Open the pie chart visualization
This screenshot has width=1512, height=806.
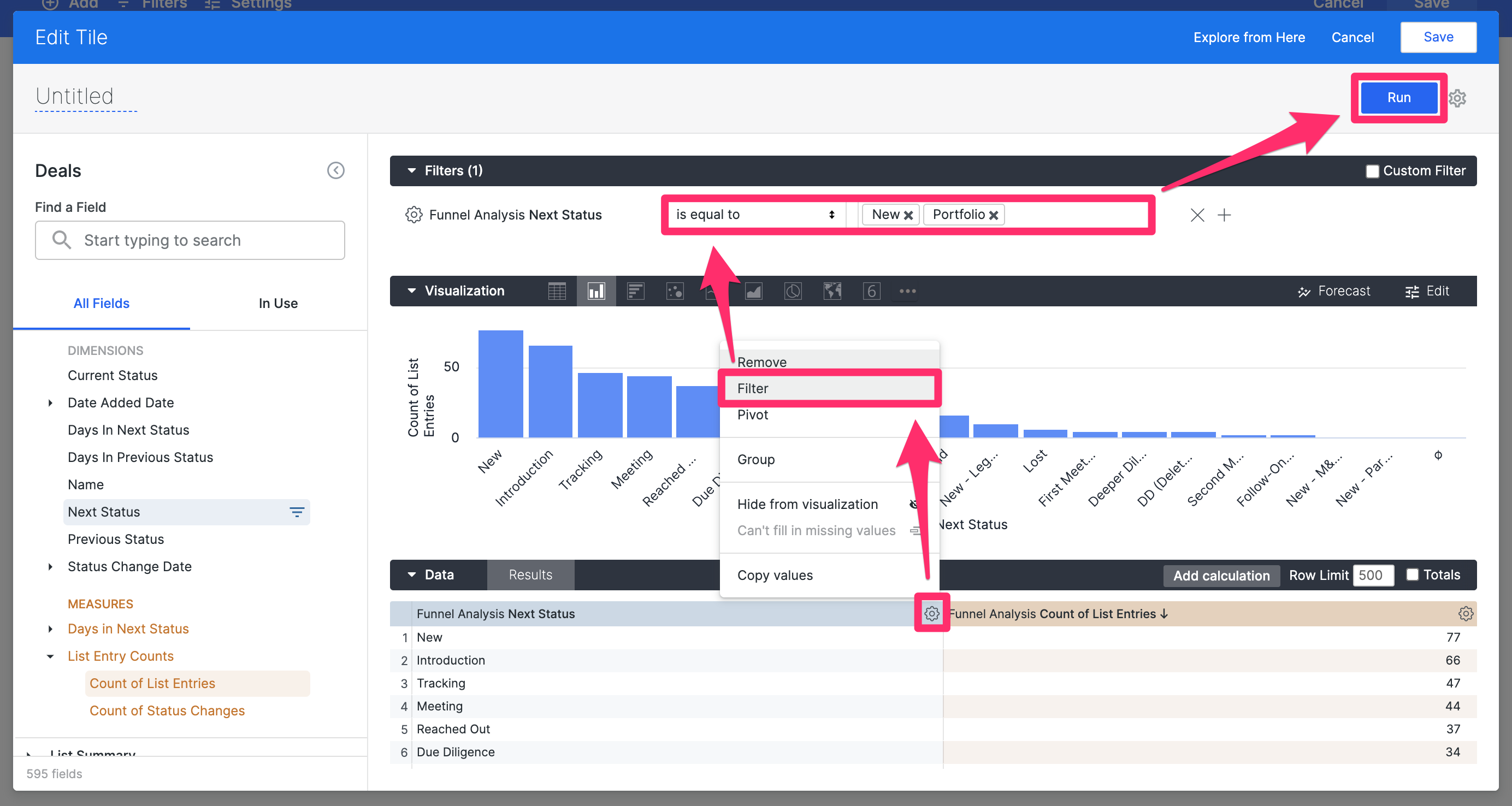coord(793,291)
